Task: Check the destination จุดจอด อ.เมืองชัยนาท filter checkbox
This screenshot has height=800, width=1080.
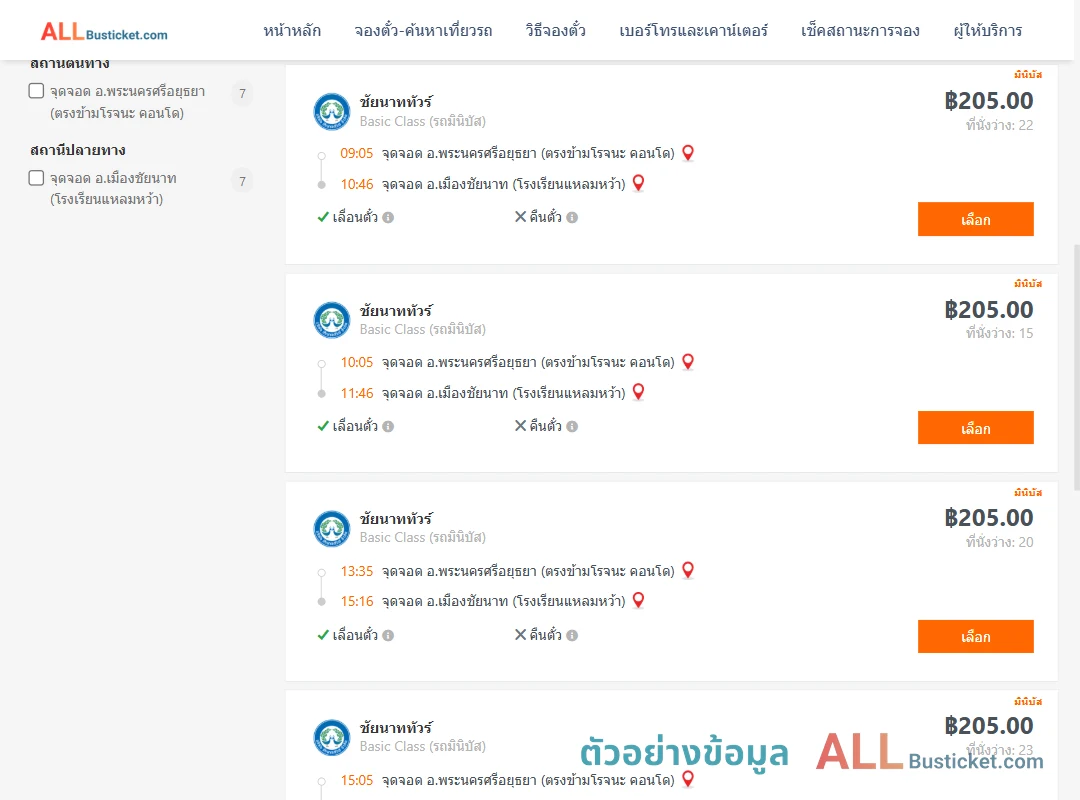Action: click(x=37, y=178)
